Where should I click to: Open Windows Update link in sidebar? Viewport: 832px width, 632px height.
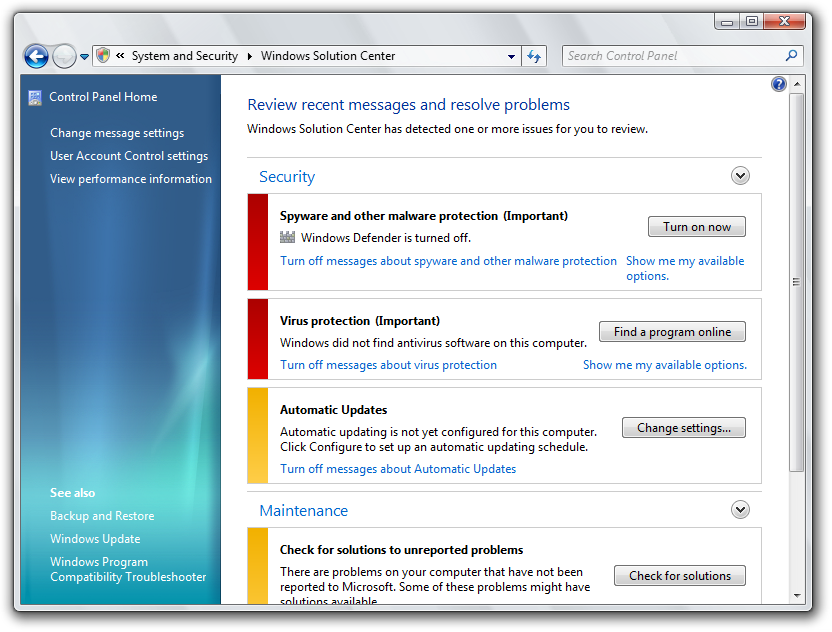click(95, 539)
